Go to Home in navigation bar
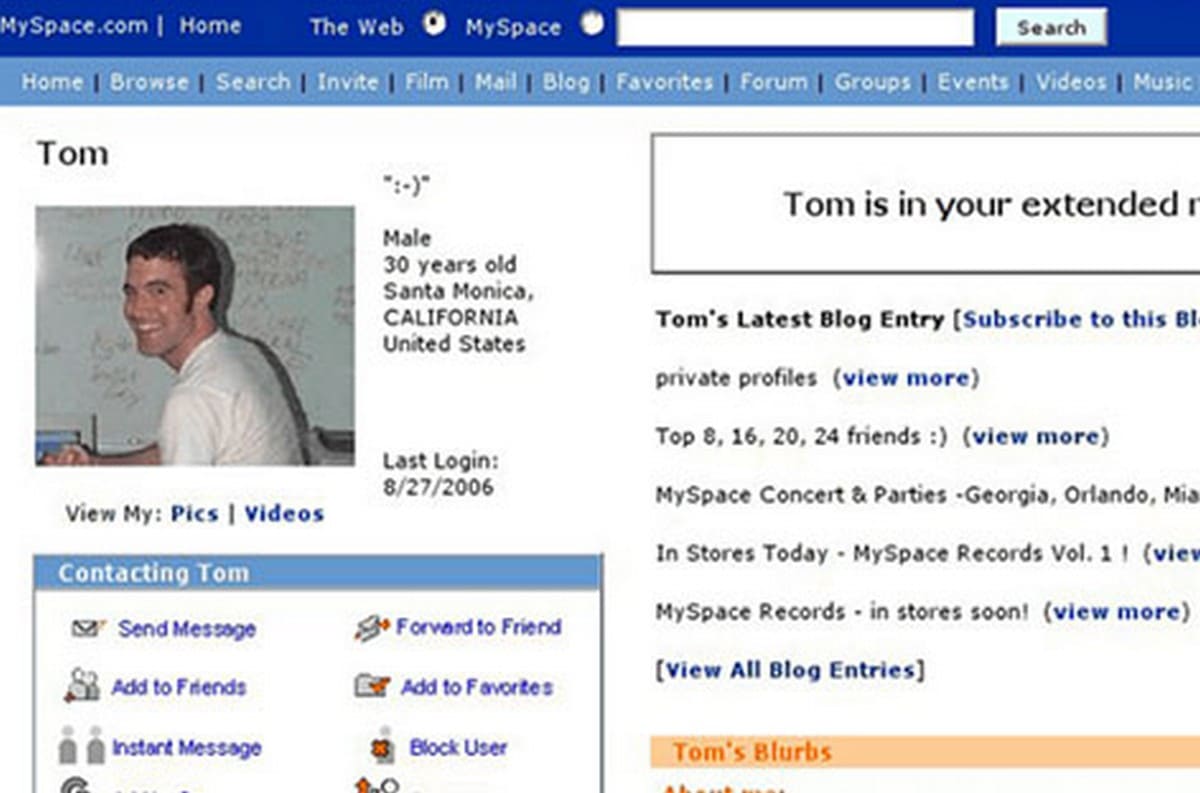Screen dimensions: 1200x793 [x=52, y=82]
